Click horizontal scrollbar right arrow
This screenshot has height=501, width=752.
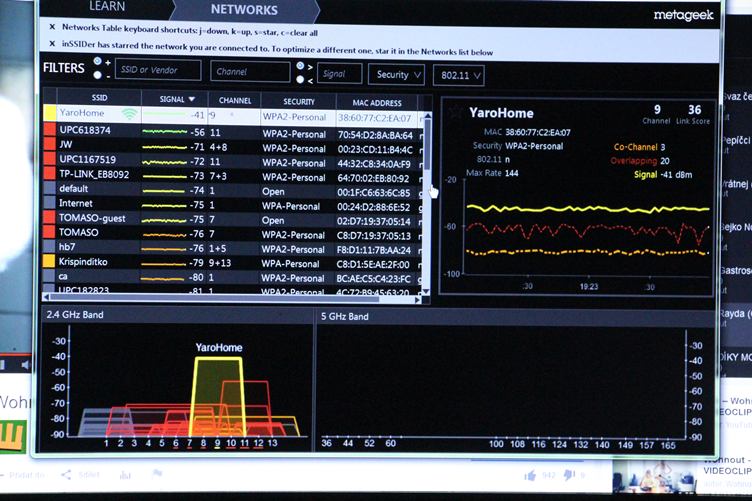418,300
